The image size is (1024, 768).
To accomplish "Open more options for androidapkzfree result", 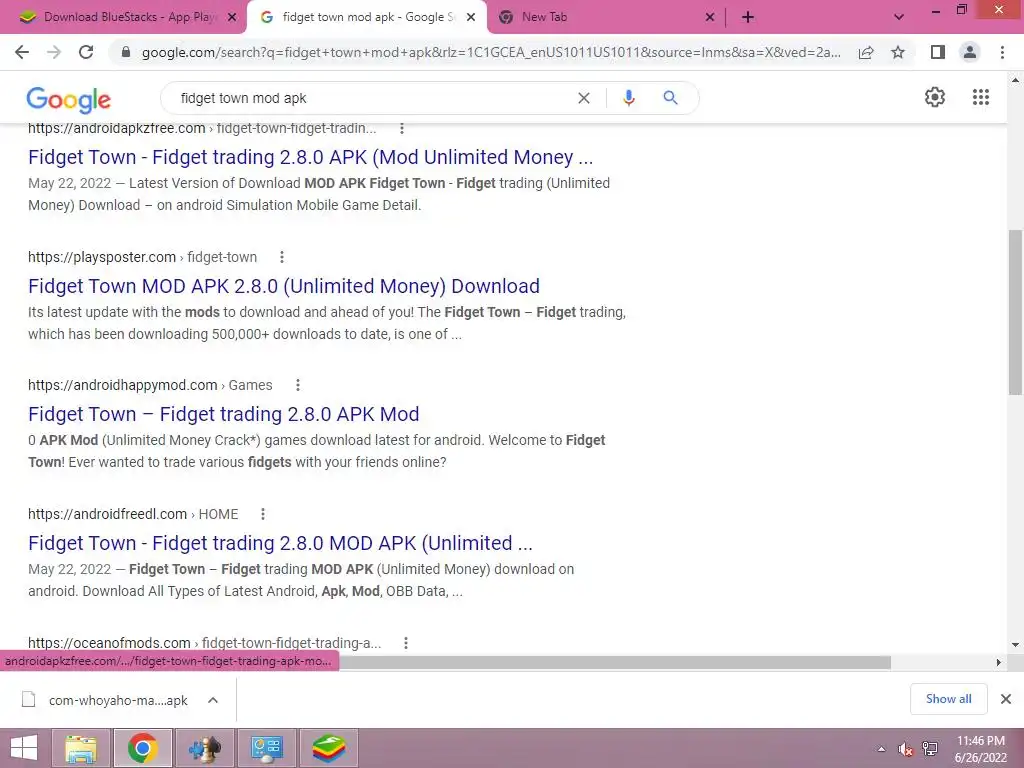I will tap(402, 129).
